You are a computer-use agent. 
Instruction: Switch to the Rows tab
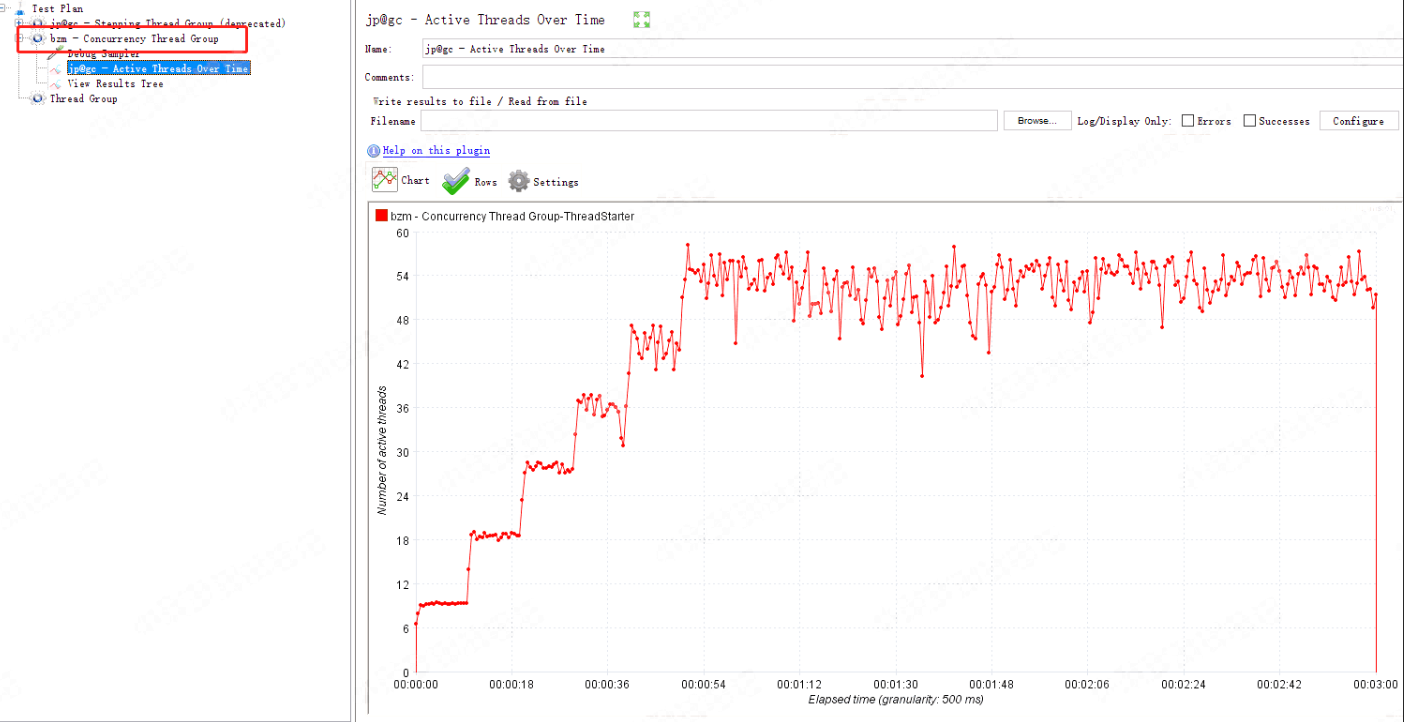coord(470,181)
